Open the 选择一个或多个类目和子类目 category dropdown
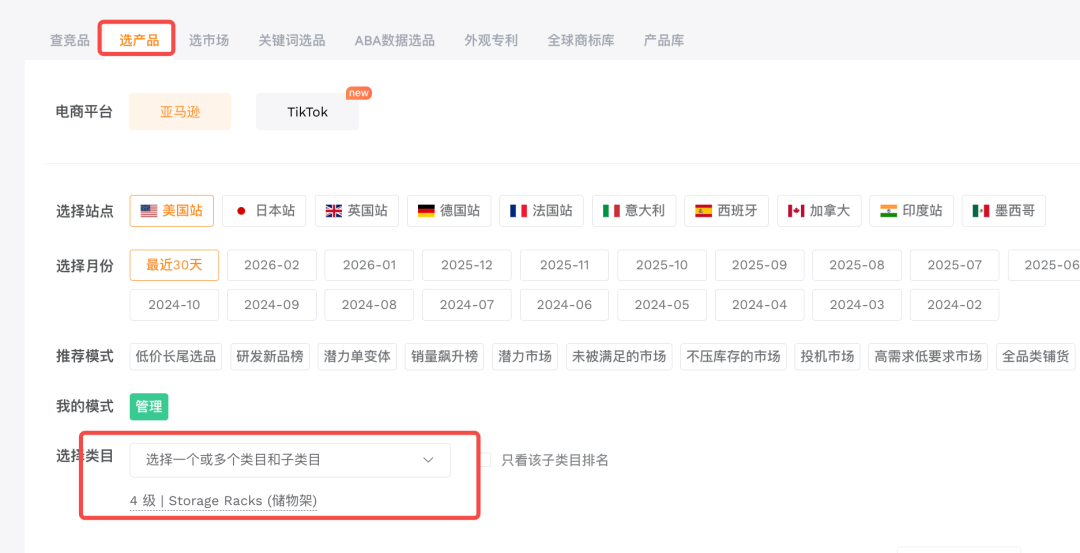 (290, 460)
